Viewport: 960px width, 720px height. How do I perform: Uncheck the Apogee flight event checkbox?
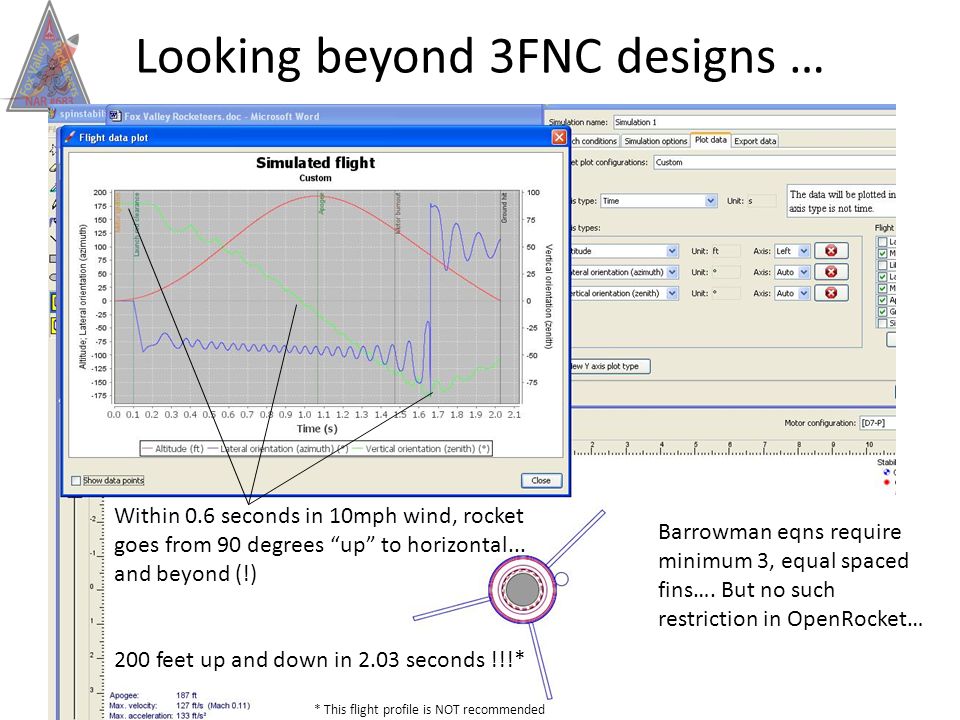pos(882,300)
